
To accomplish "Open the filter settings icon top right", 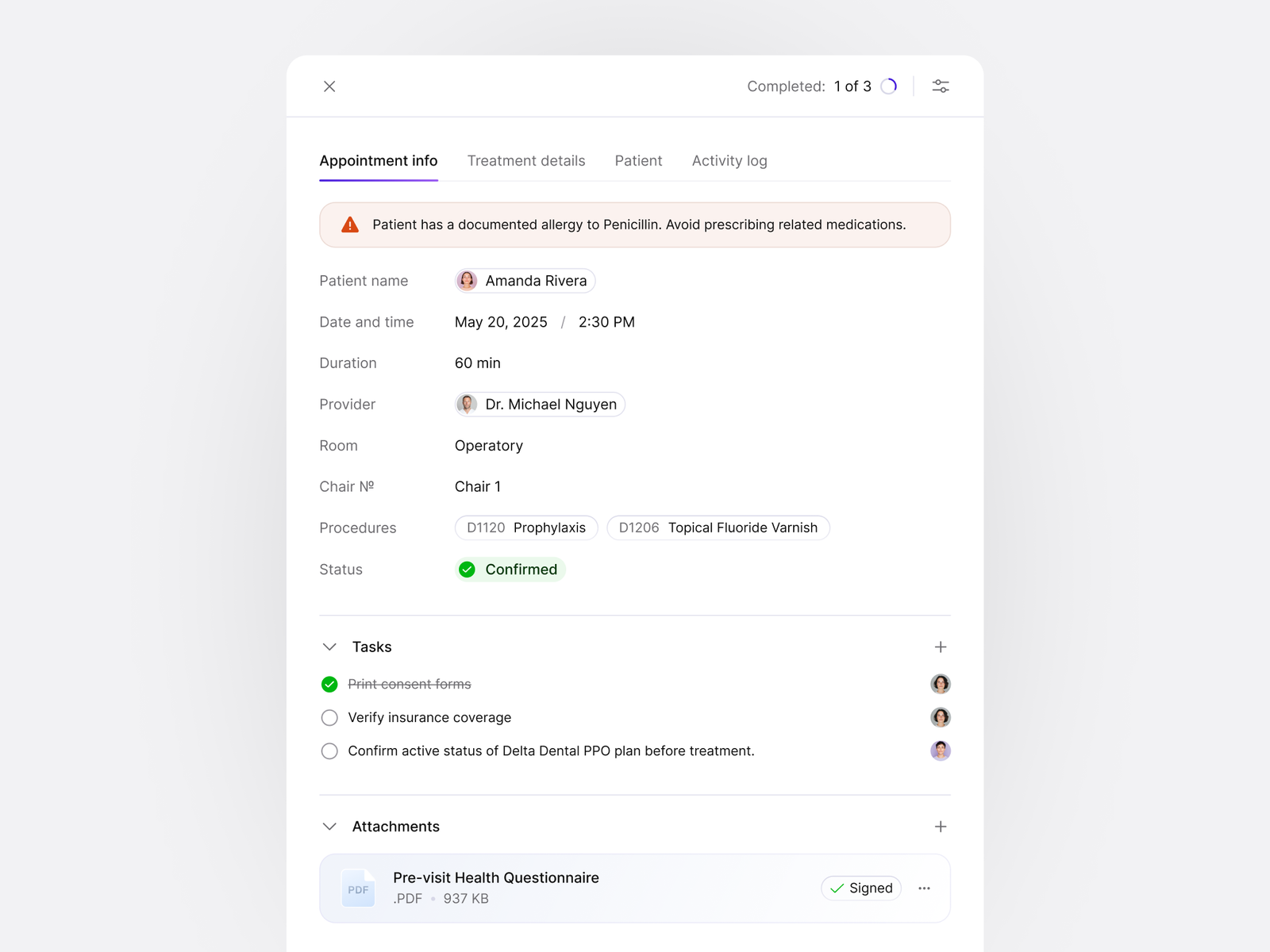I will pyautogui.click(x=941, y=86).
